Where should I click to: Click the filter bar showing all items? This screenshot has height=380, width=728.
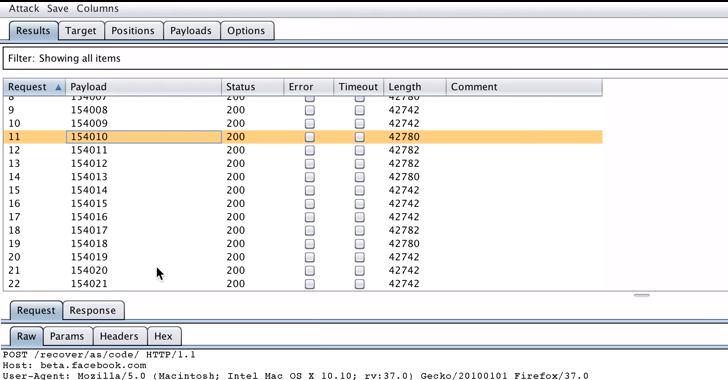point(365,59)
